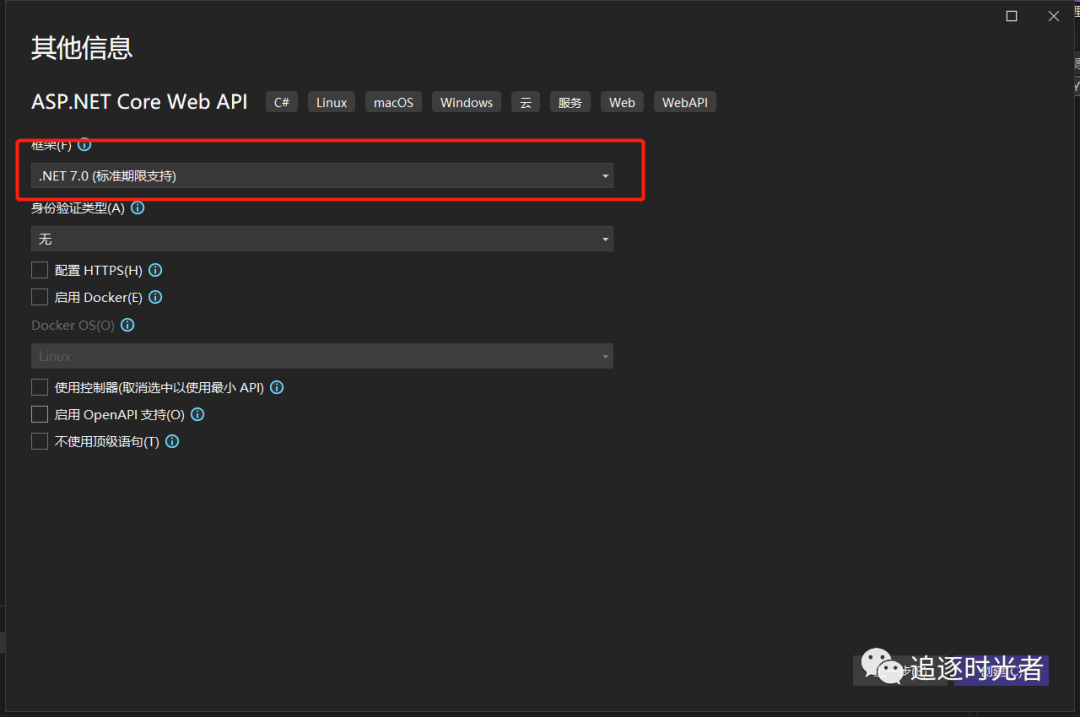The width and height of the screenshot is (1080, 717).
Task: Open the disabled Docker OS Linux dropdown
Action: [322, 356]
